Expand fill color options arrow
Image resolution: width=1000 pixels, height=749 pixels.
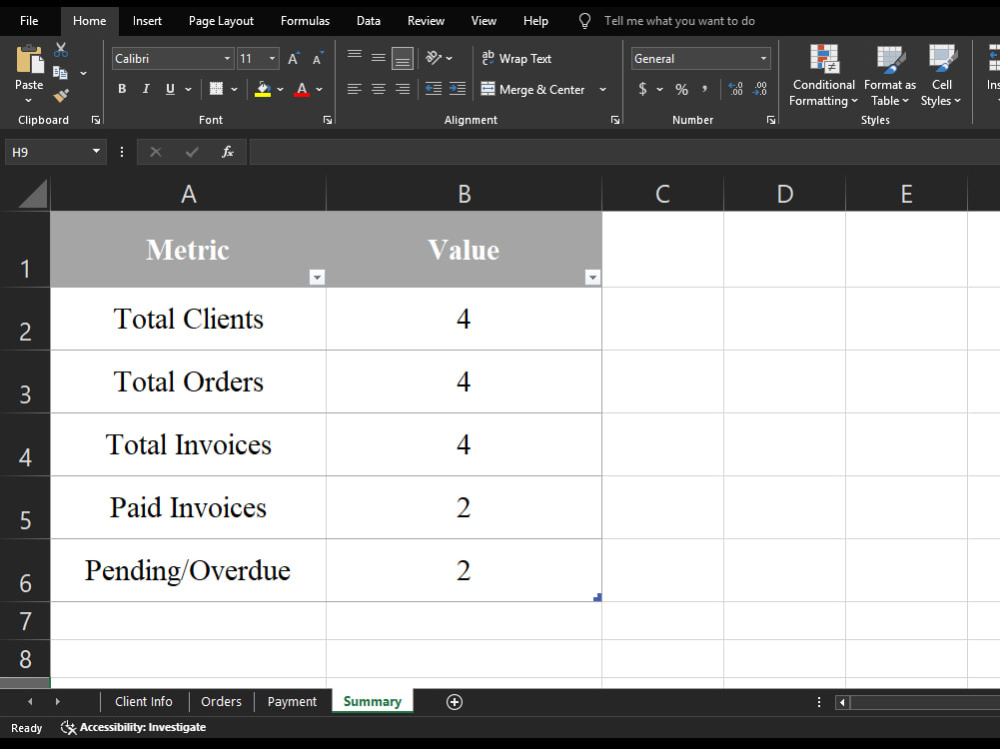click(280, 89)
